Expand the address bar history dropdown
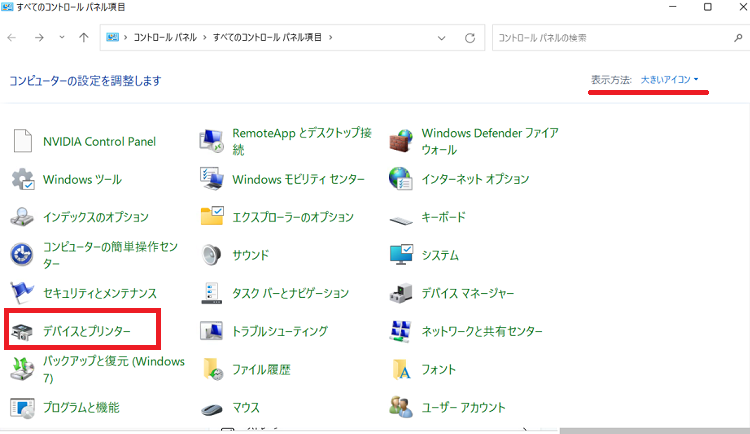The width and height of the screenshot is (750, 434). (x=441, y=38)
